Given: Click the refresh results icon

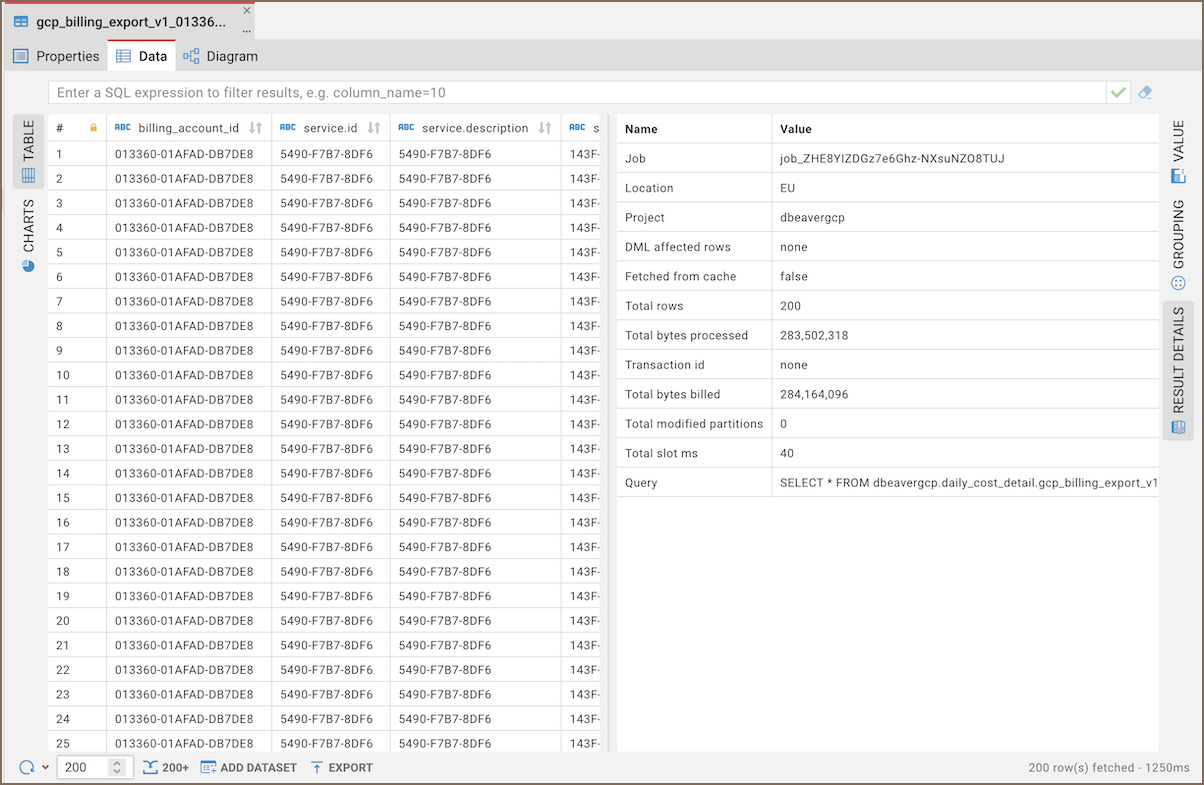Looking at the screenshot, I should [x=27, y=767].
